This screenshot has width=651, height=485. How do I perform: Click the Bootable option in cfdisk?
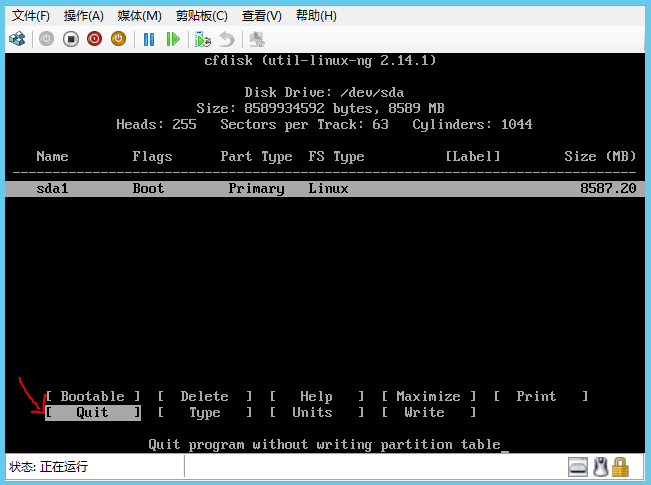click(x=93, y=397)
